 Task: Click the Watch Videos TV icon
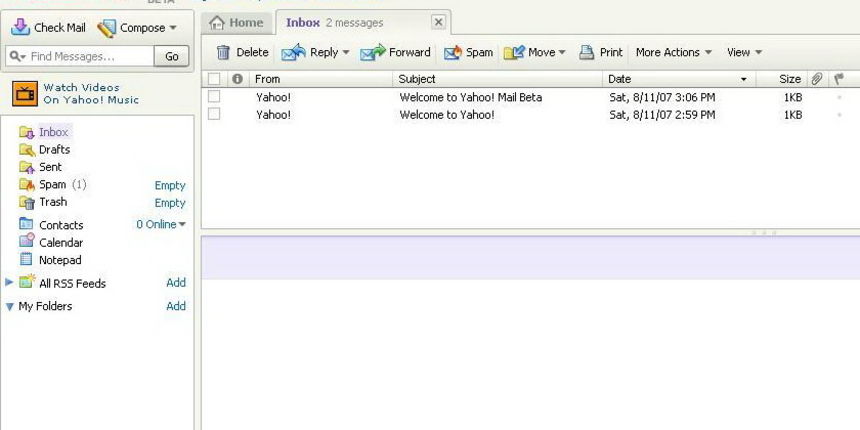(x=25, y=94)
